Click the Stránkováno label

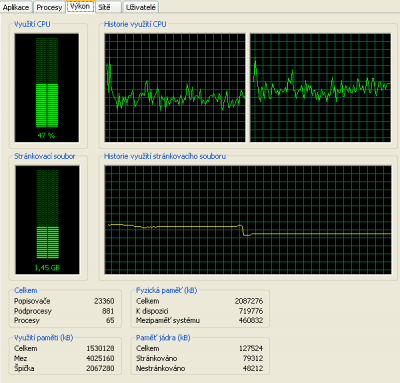156,358
